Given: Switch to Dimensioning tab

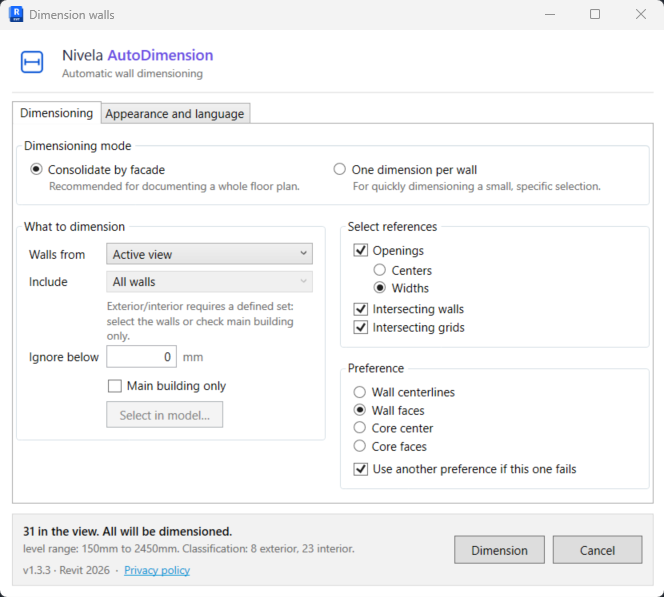Looking at the screenshot, I should point(57,113).
